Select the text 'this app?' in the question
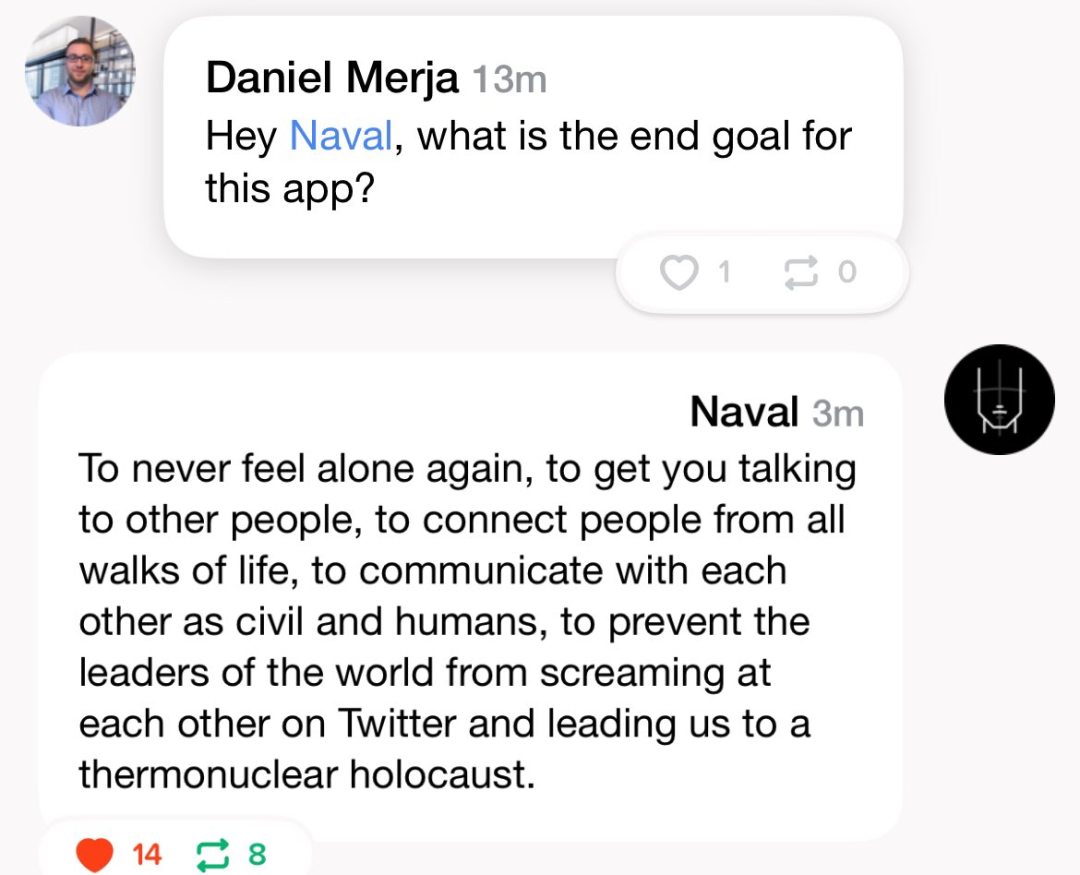The height and width of the screenshot is (875, 1080). click(x=289, y=187)
